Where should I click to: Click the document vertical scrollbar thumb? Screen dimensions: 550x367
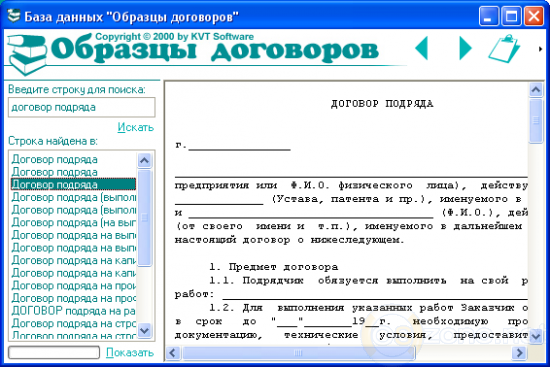click(x=536, y=121)
